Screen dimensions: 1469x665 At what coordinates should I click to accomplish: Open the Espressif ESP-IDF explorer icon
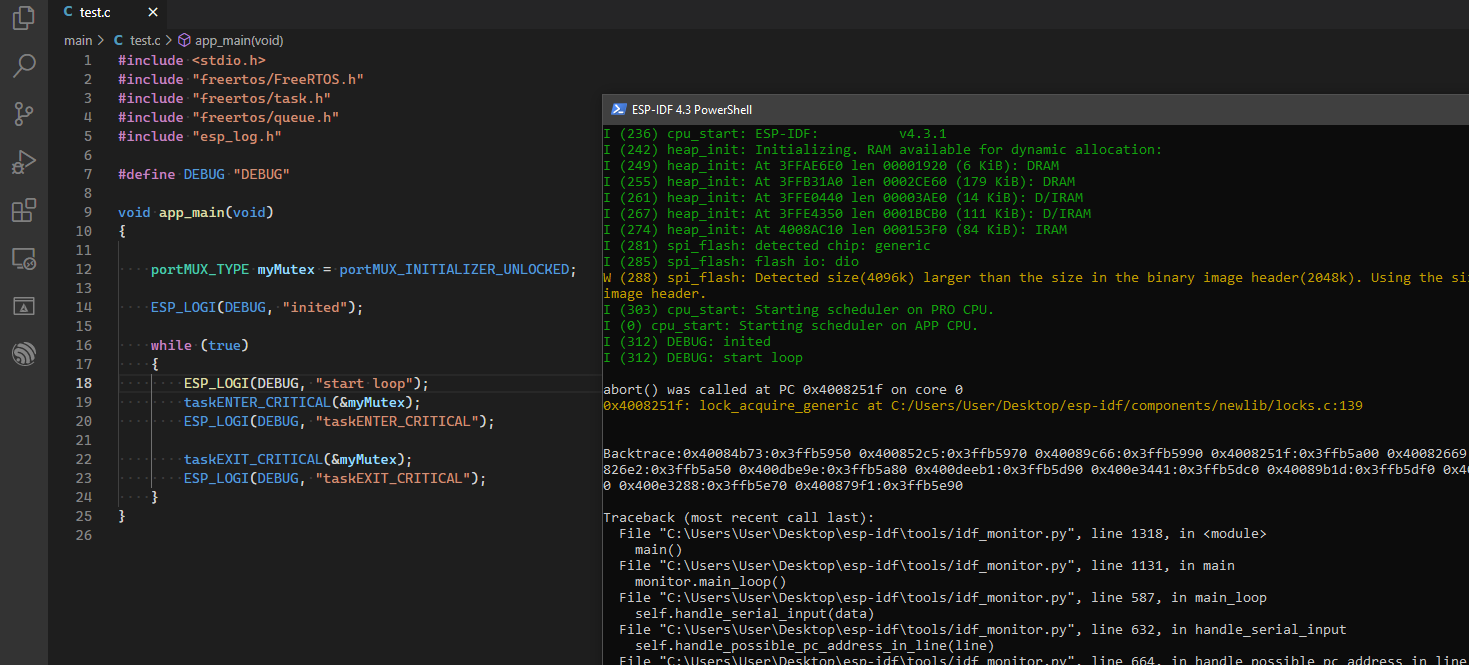point(24,354)
